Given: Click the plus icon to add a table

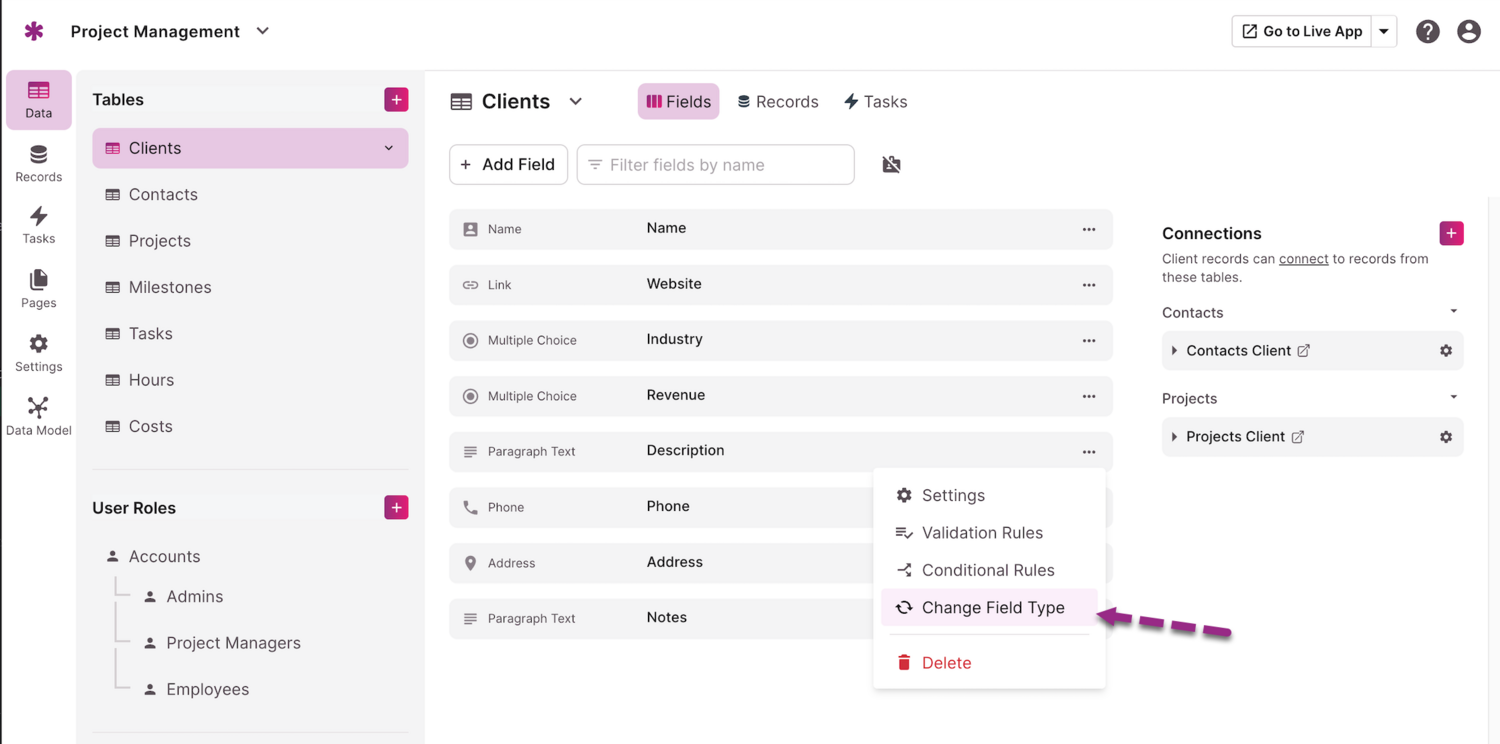Looking at the screenshot, I should [396, 100].
